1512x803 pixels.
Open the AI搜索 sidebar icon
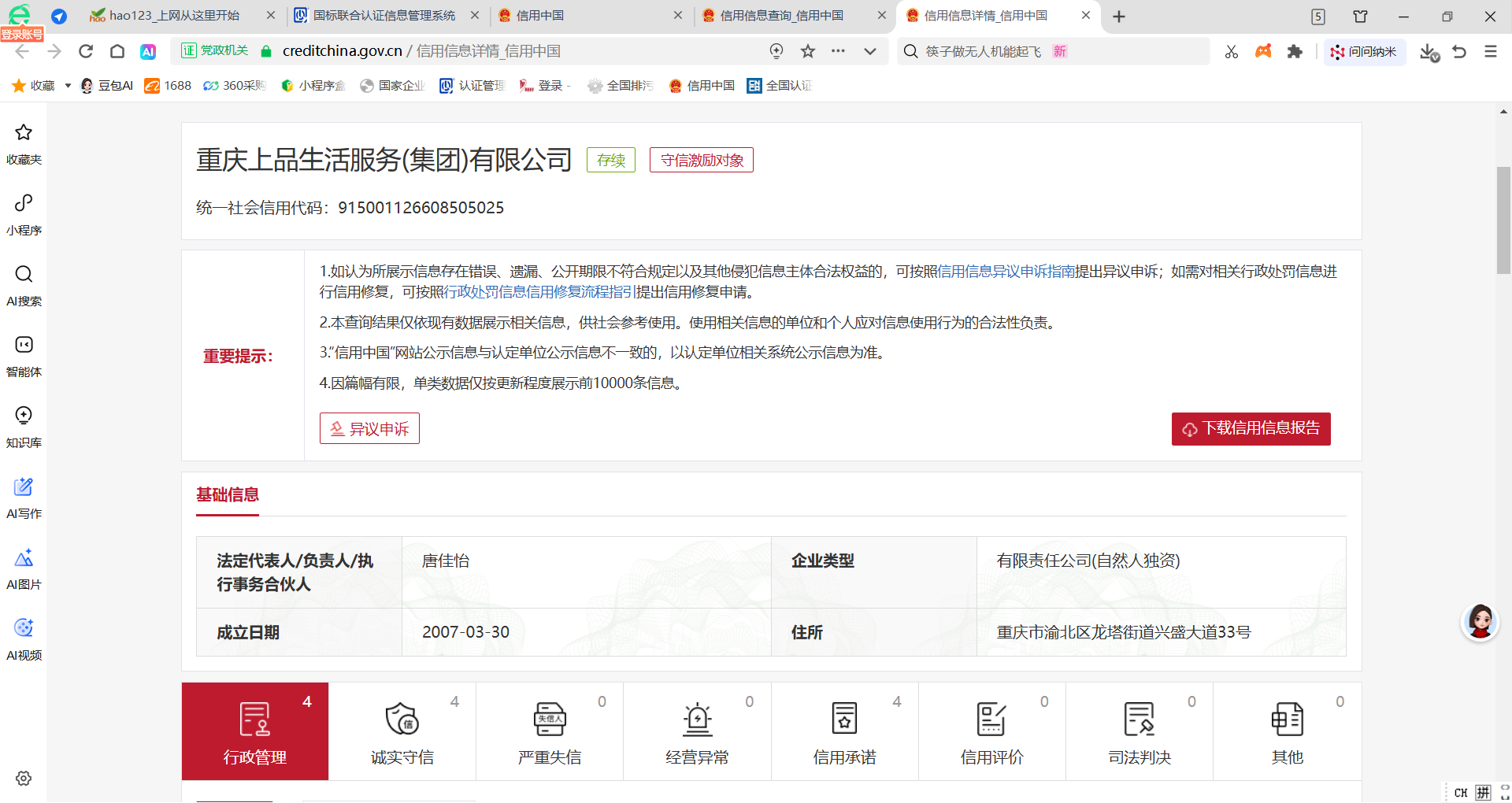[x=24, y=284]
